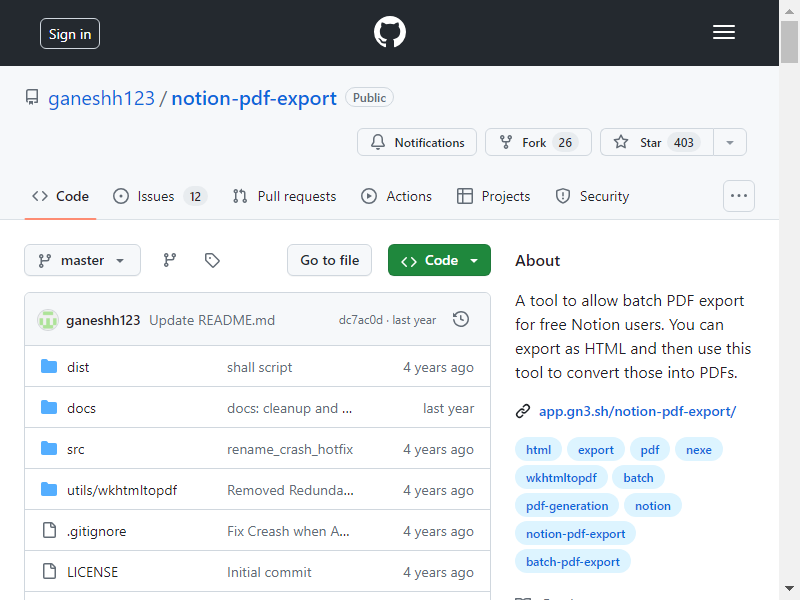This screenshot has width=800, height=600.
Task: View branches via the branch icon
Action: point(170,260)
